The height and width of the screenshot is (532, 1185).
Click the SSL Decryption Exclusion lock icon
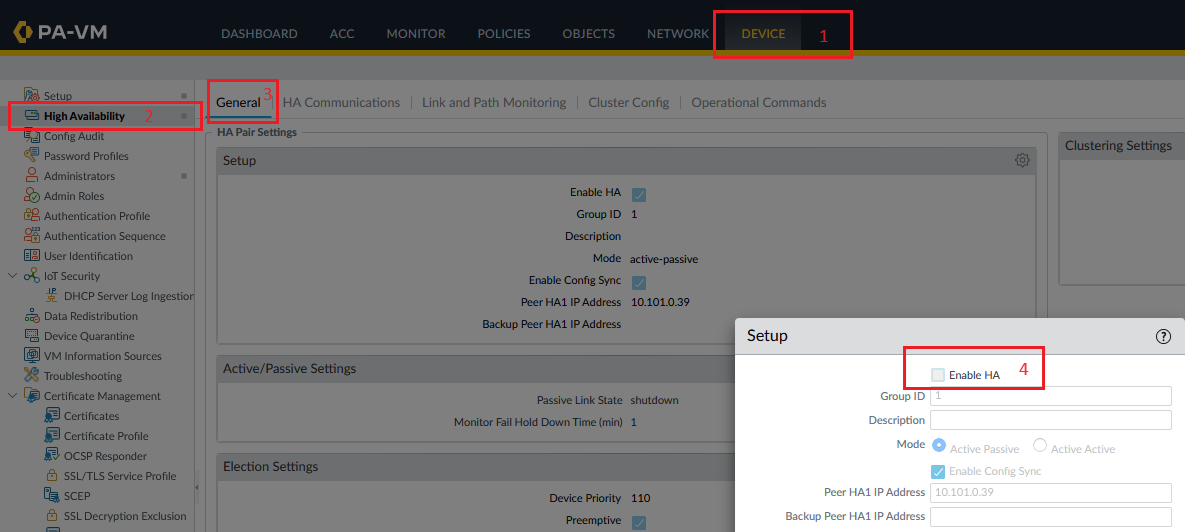[52, 516]
